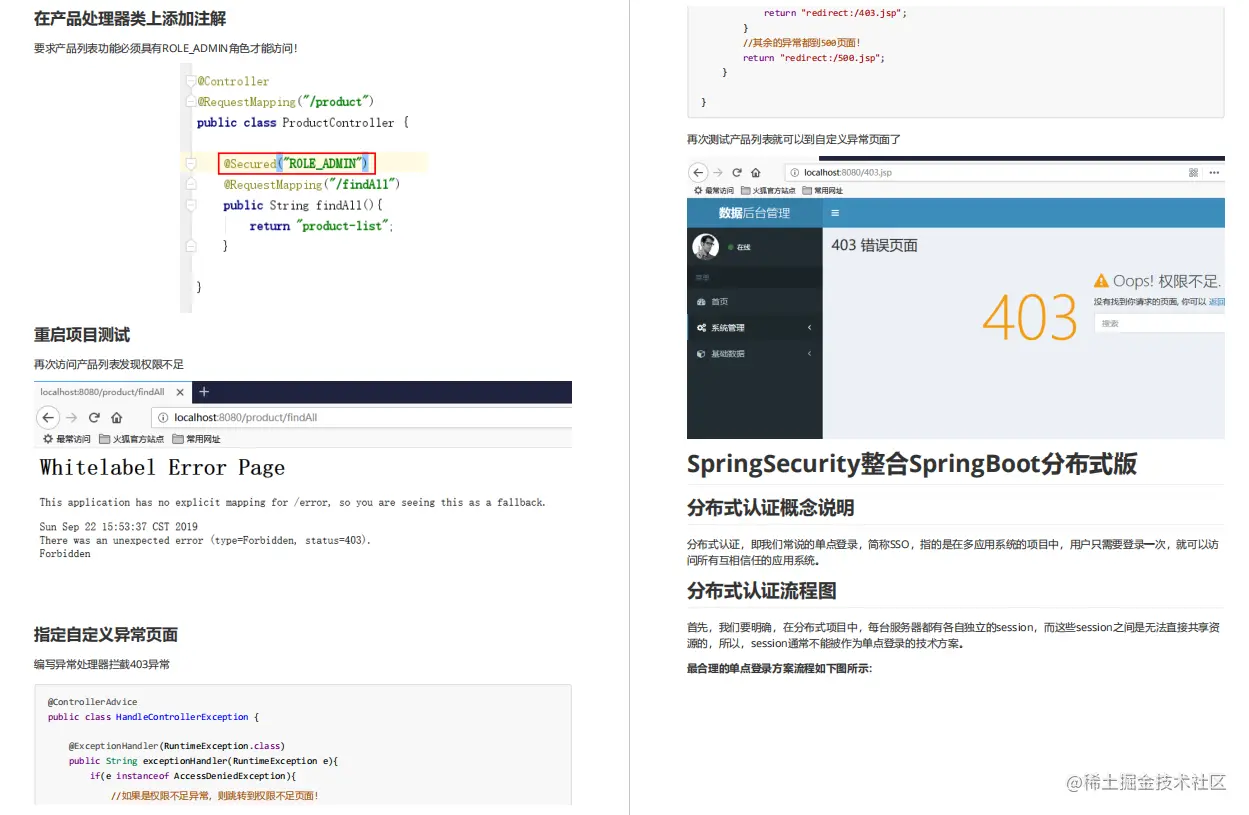Click the back arrow in the product/findAll browser

click(48, 418)
